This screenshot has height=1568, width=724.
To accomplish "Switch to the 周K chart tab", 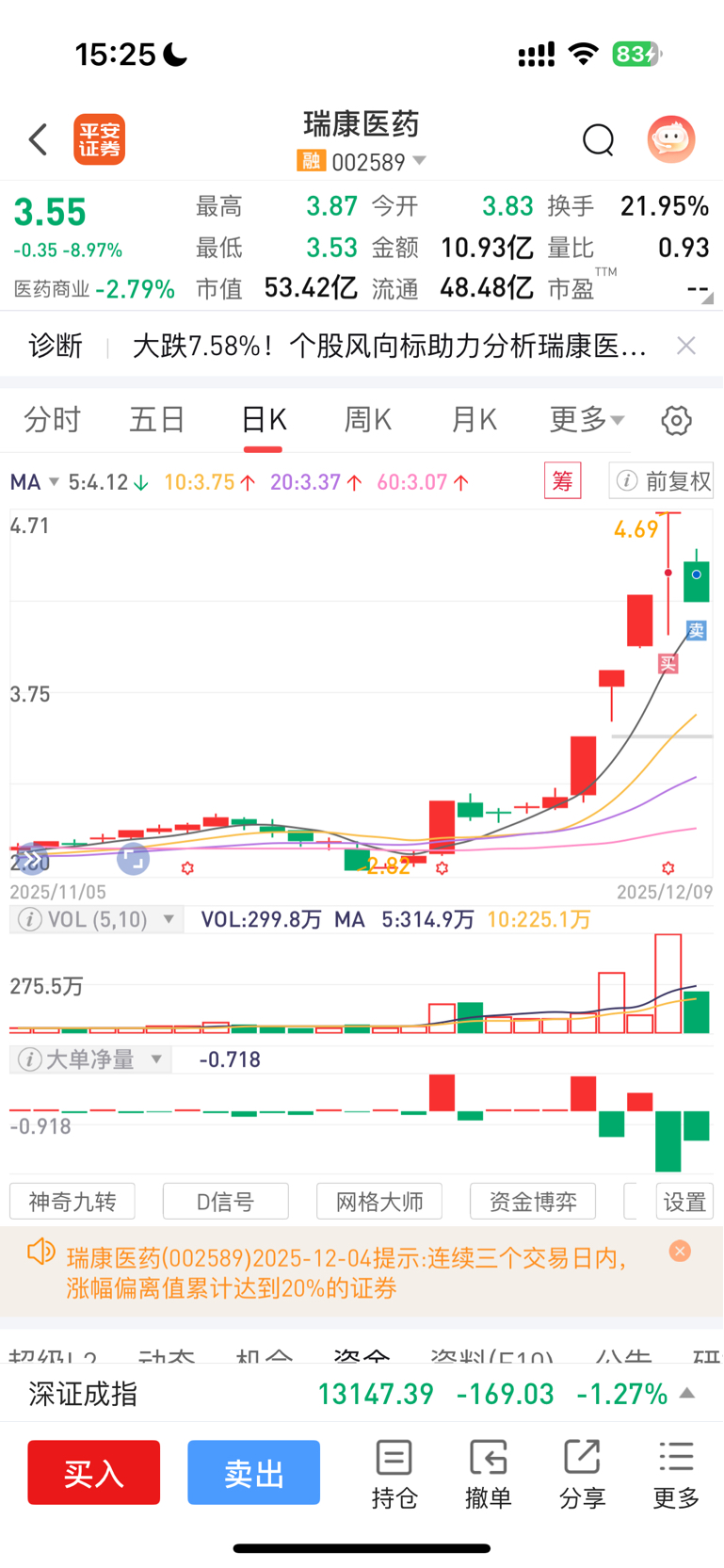I will pos(368,420).
